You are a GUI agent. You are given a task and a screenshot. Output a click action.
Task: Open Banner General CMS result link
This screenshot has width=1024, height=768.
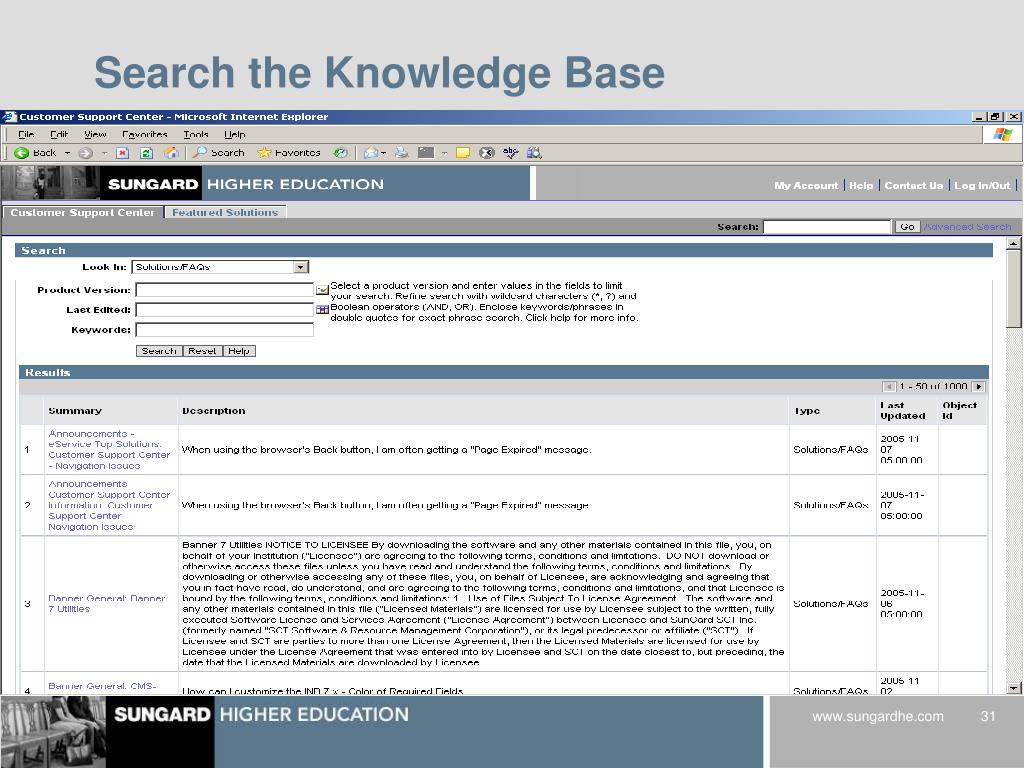[x=102, y=686]
